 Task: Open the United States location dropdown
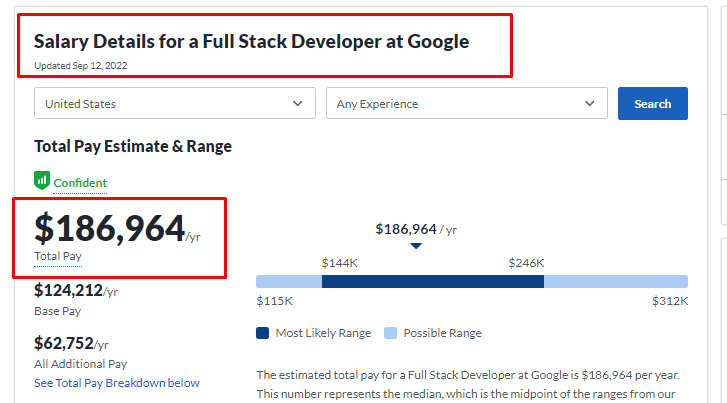(175, 103)
